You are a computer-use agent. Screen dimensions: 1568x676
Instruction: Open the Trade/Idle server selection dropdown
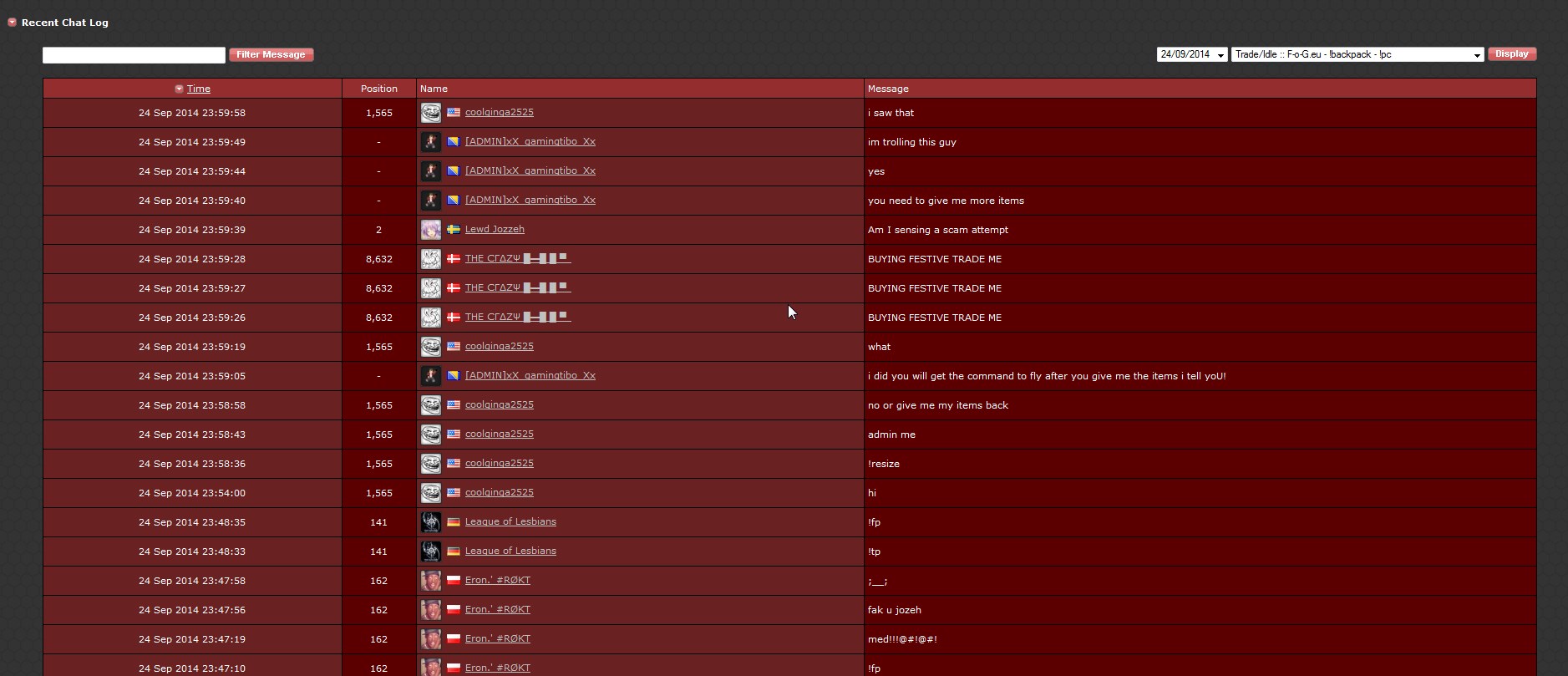[1357, 54]
